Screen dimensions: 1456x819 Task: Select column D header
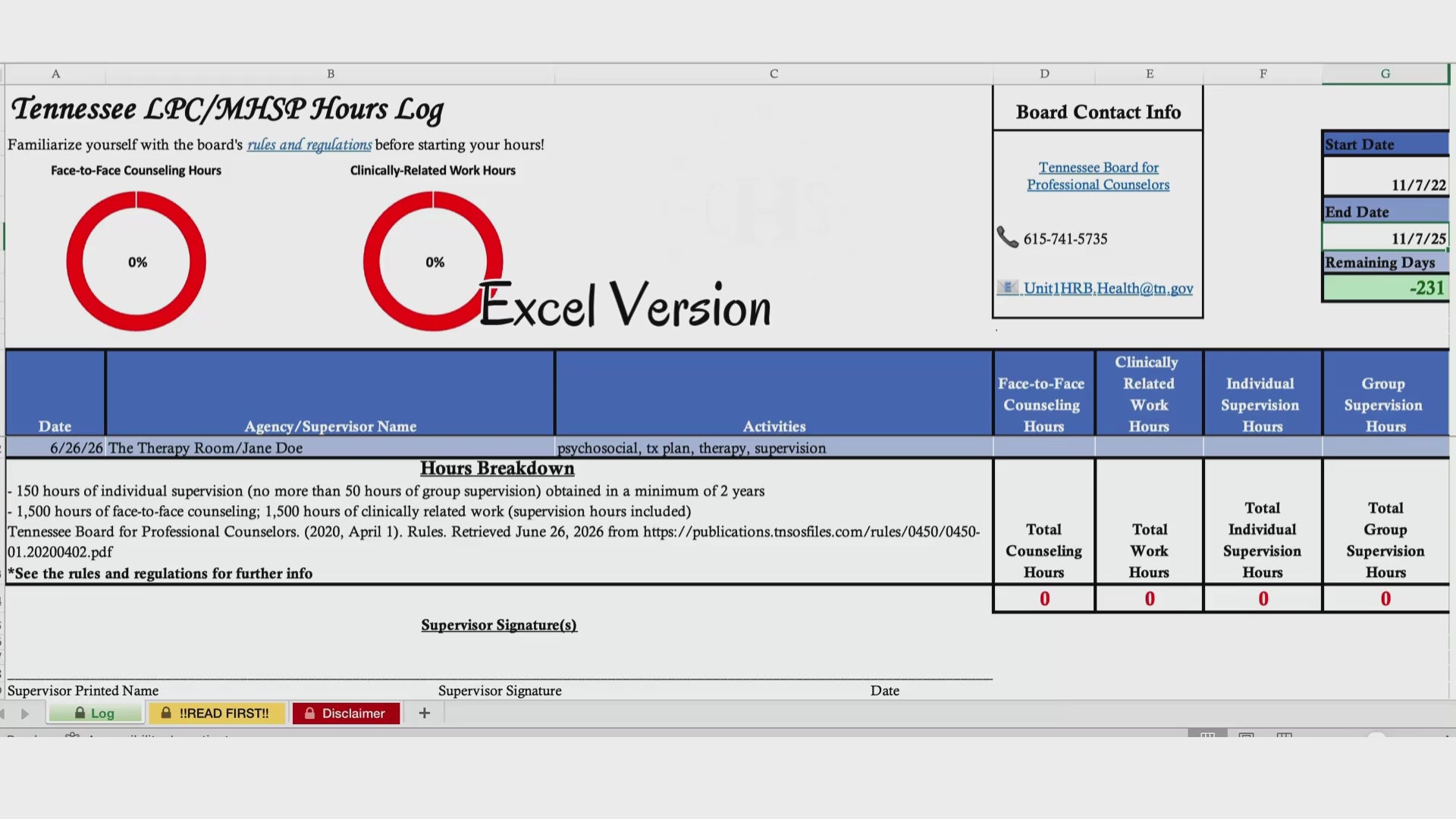coord(1044,74)
